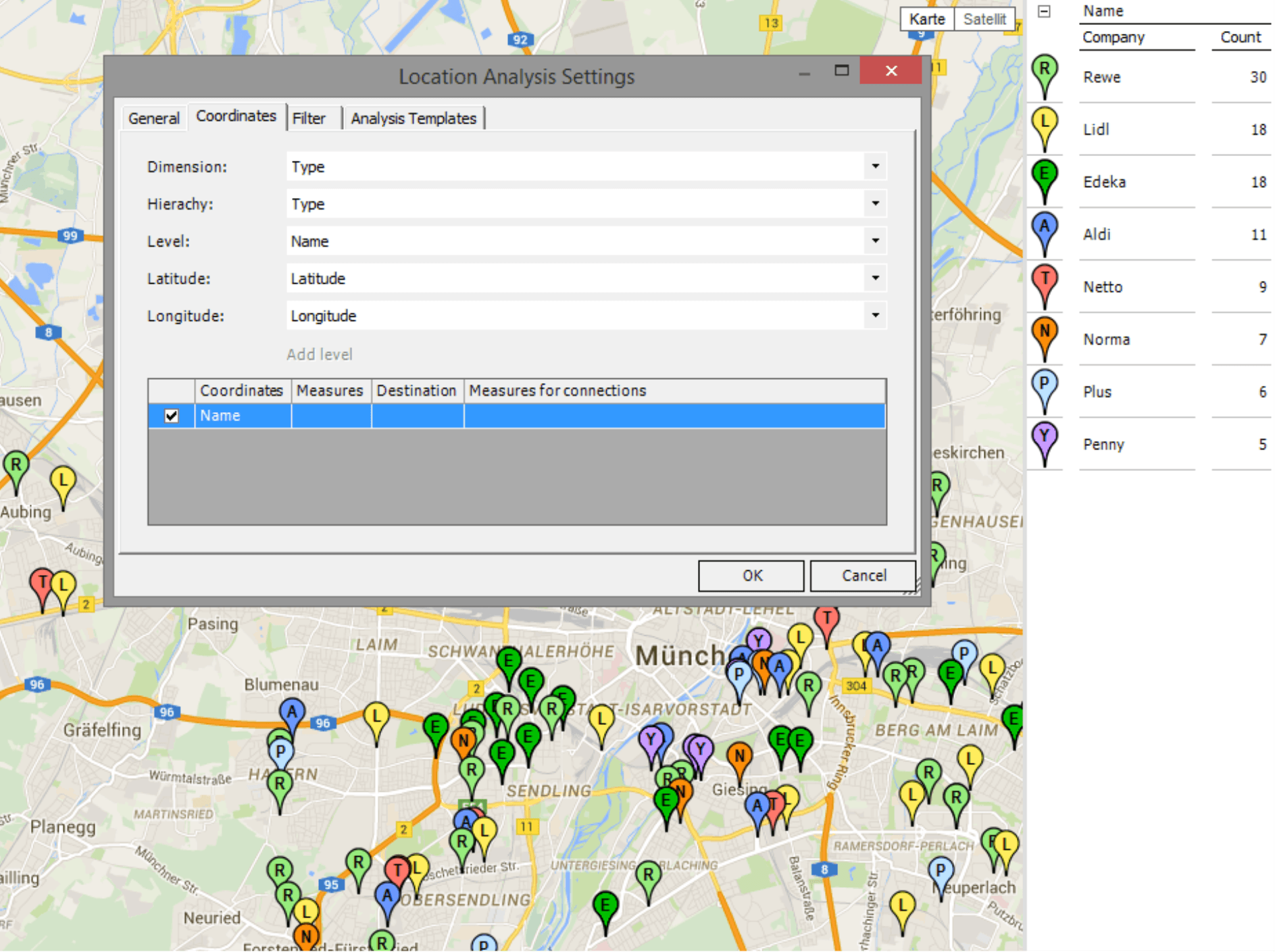Expand the Level dropdown list

pos(875,241)
